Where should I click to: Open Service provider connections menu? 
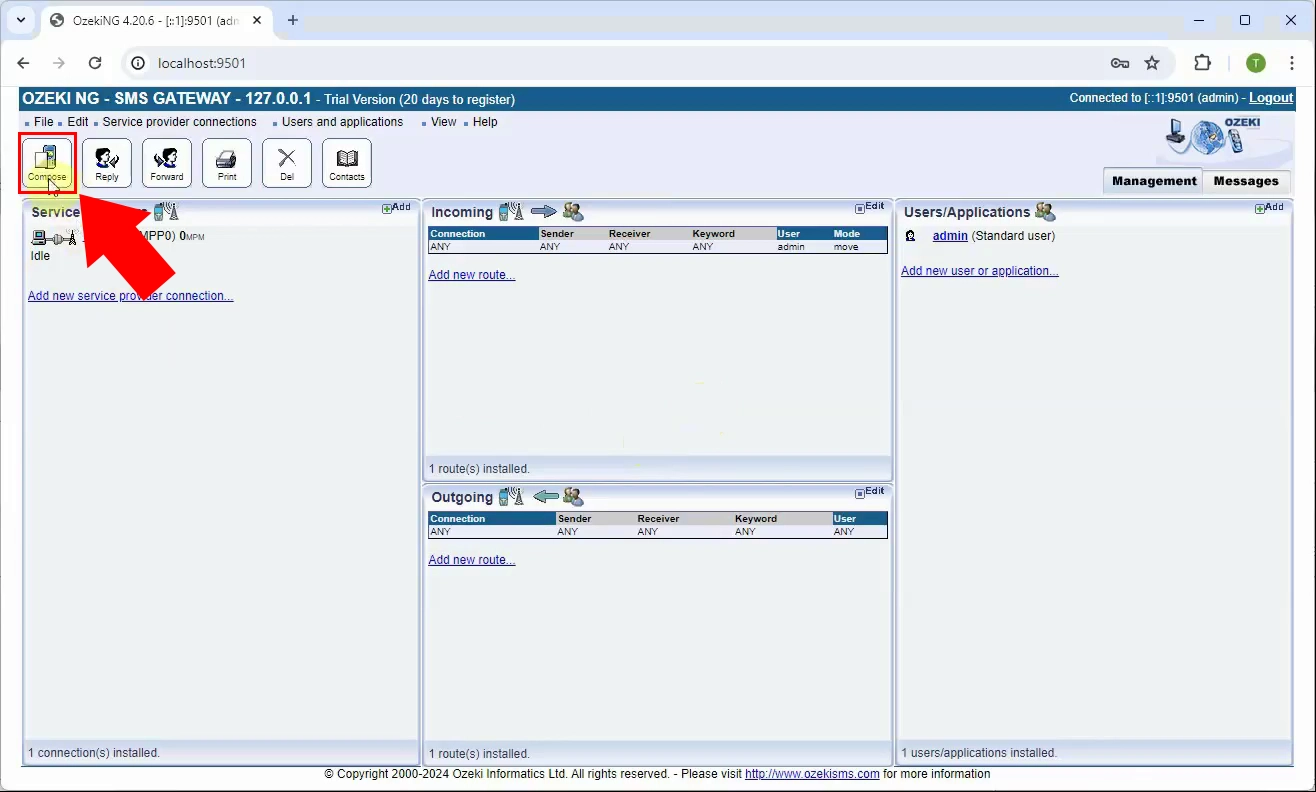[180, 122]
